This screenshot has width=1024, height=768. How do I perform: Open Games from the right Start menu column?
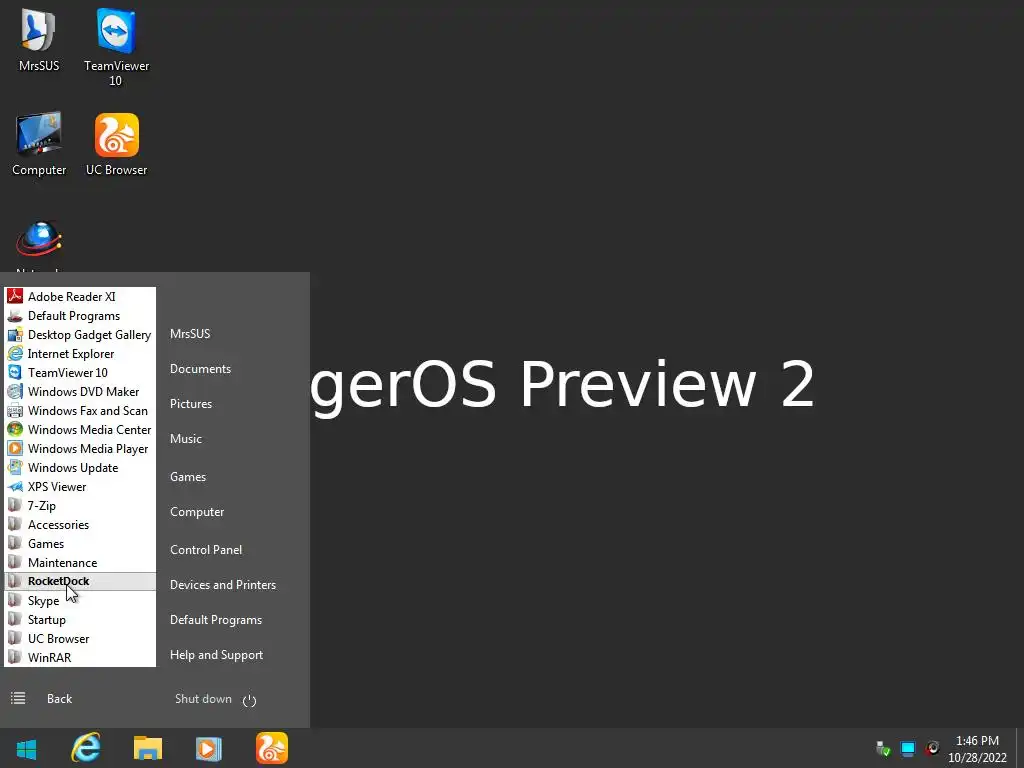pos(187,477)
